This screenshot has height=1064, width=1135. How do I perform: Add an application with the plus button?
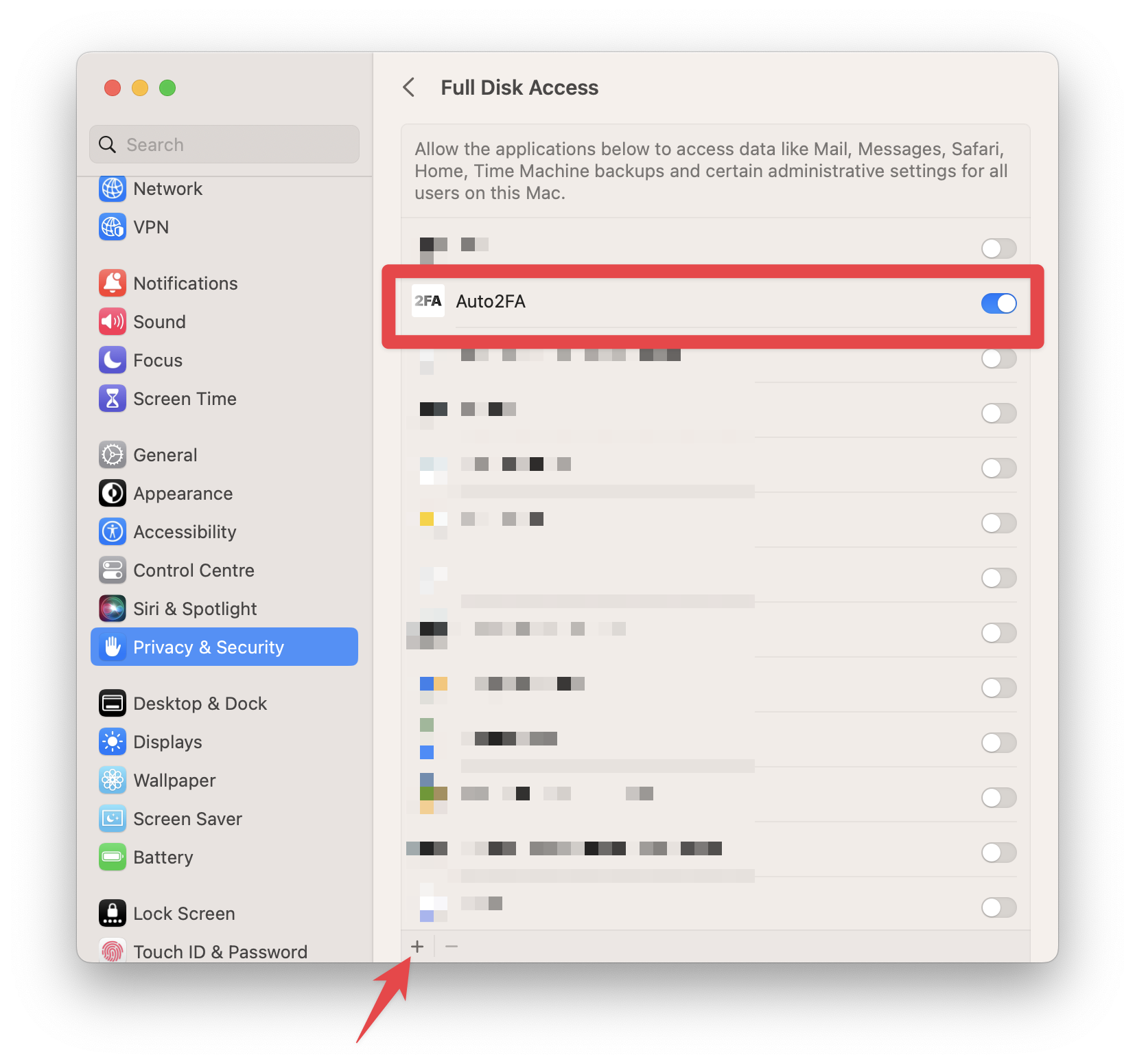pyautogui.click(x=417, y=947)
